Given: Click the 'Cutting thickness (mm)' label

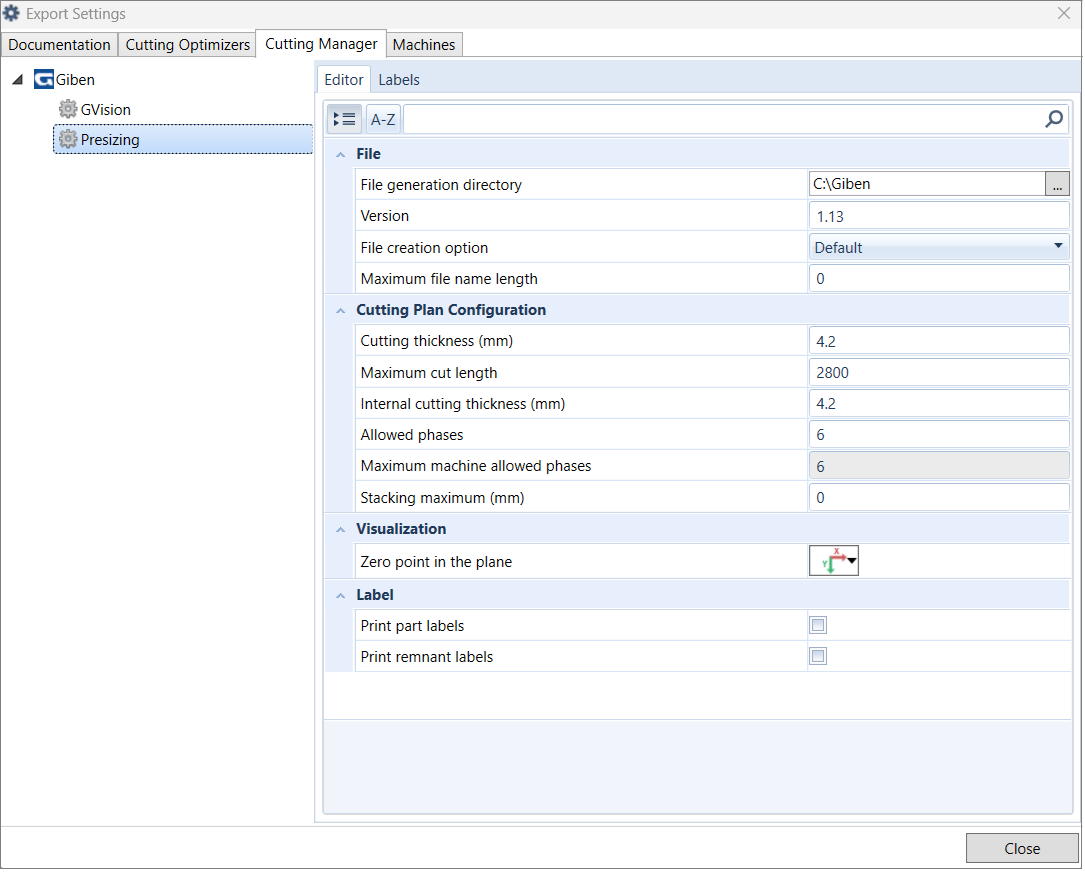Looking at the screenshot, I should [x=437, y=342].
